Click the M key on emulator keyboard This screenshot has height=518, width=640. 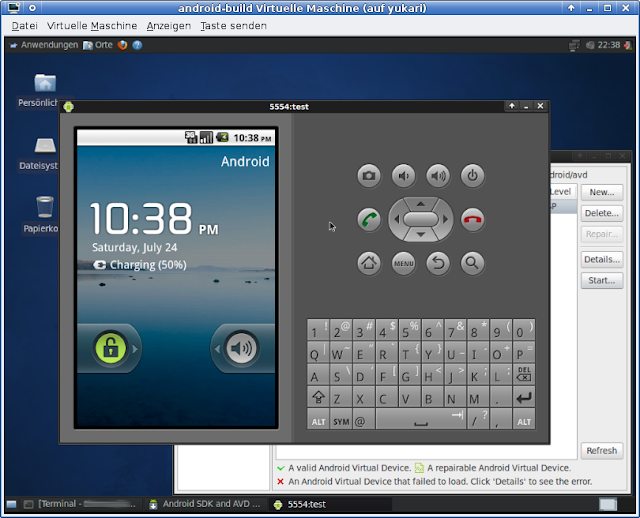tap(478, 397)
